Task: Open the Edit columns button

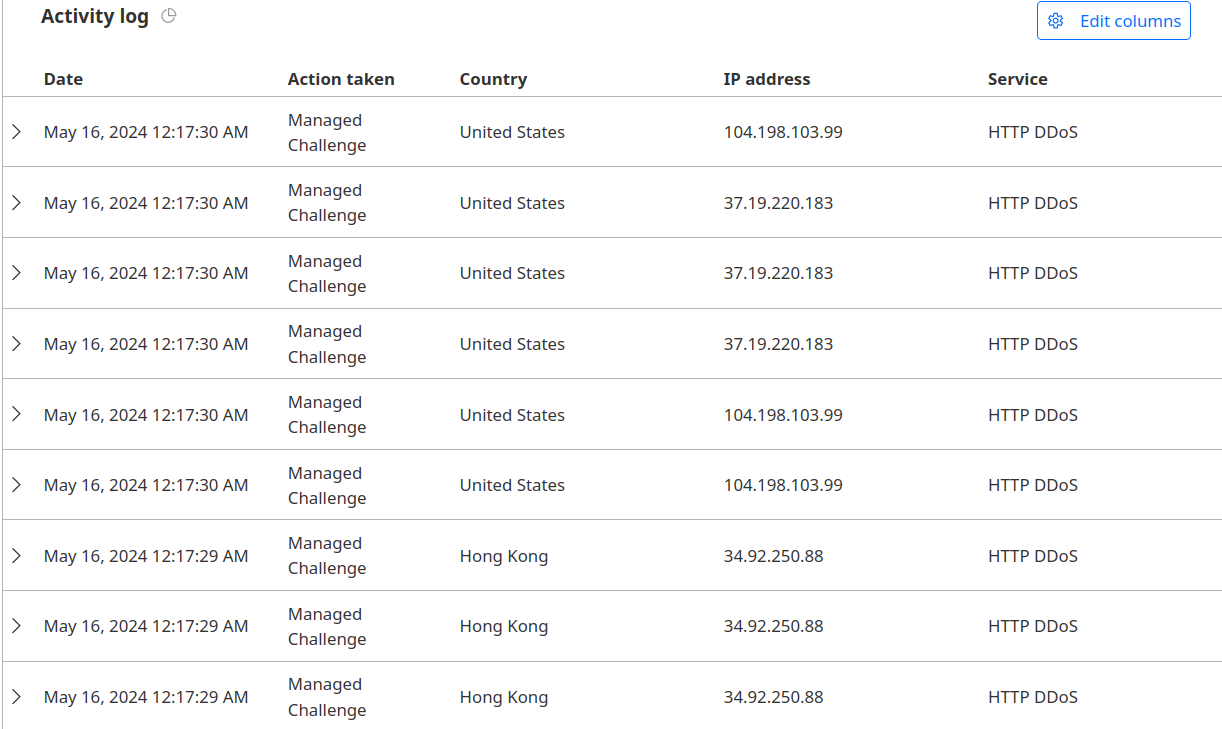Action: [1113, 21]
